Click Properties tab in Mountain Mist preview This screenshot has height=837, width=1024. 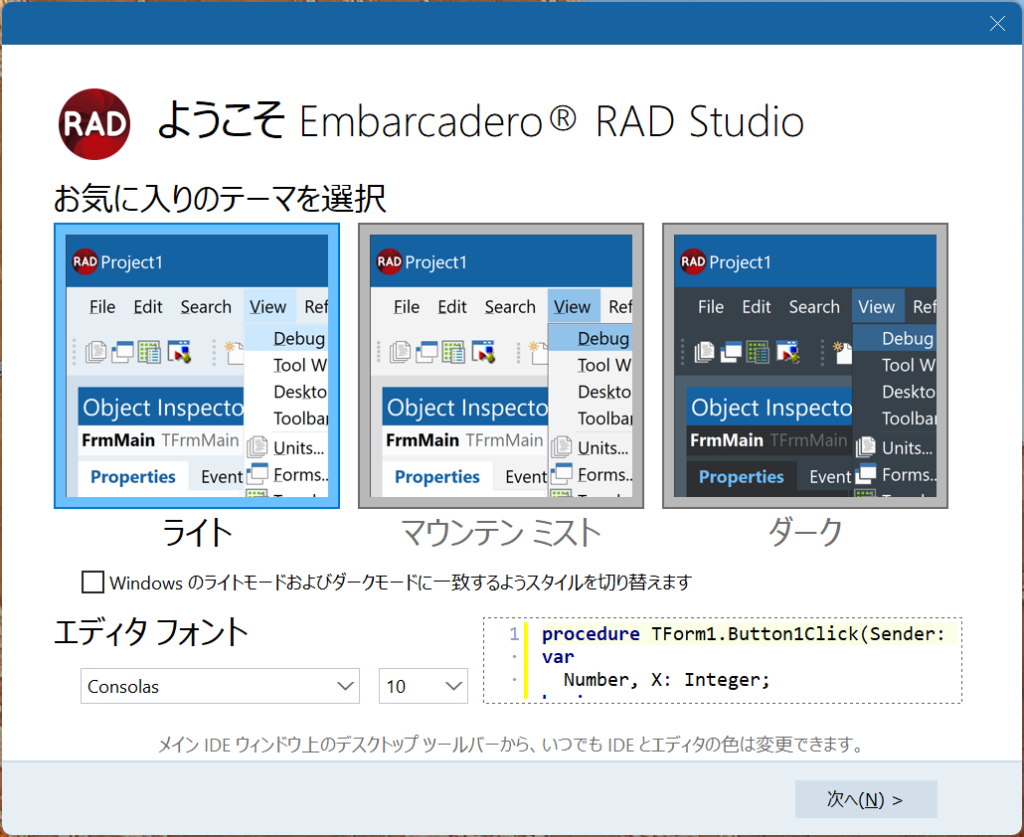tap(437, 477)
